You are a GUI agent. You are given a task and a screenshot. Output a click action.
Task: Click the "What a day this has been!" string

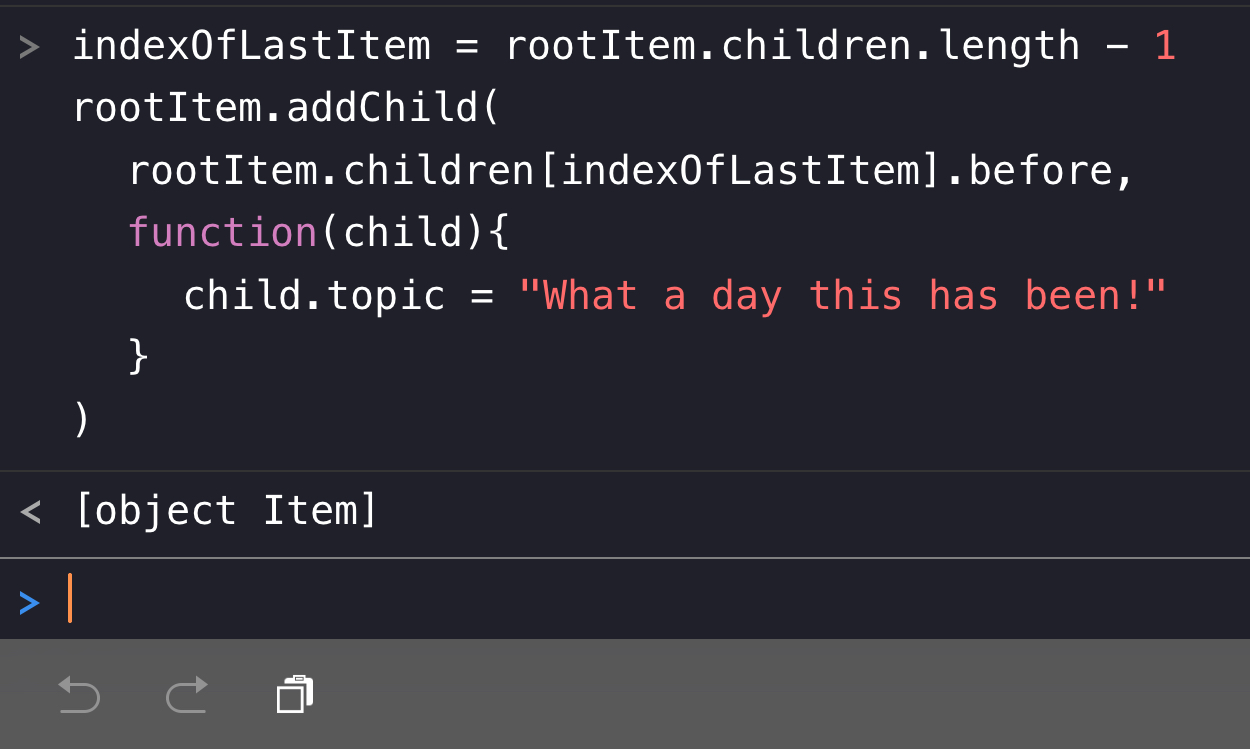pos(842,295)
